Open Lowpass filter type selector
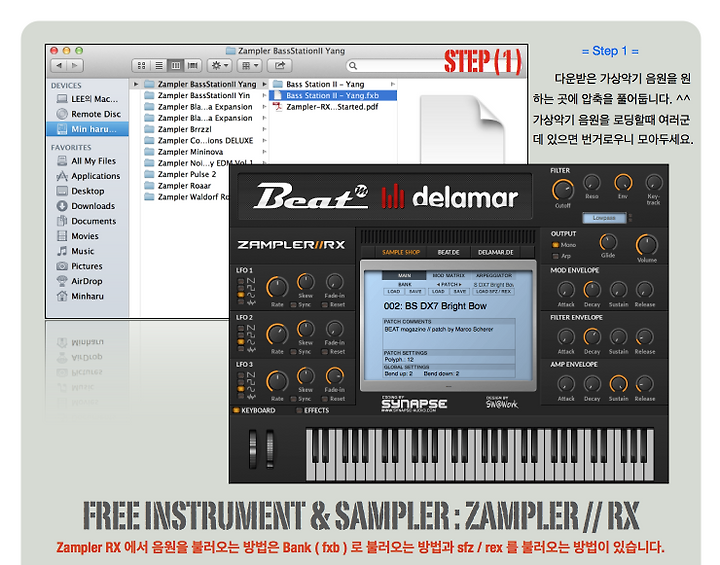 pos(604,218)
